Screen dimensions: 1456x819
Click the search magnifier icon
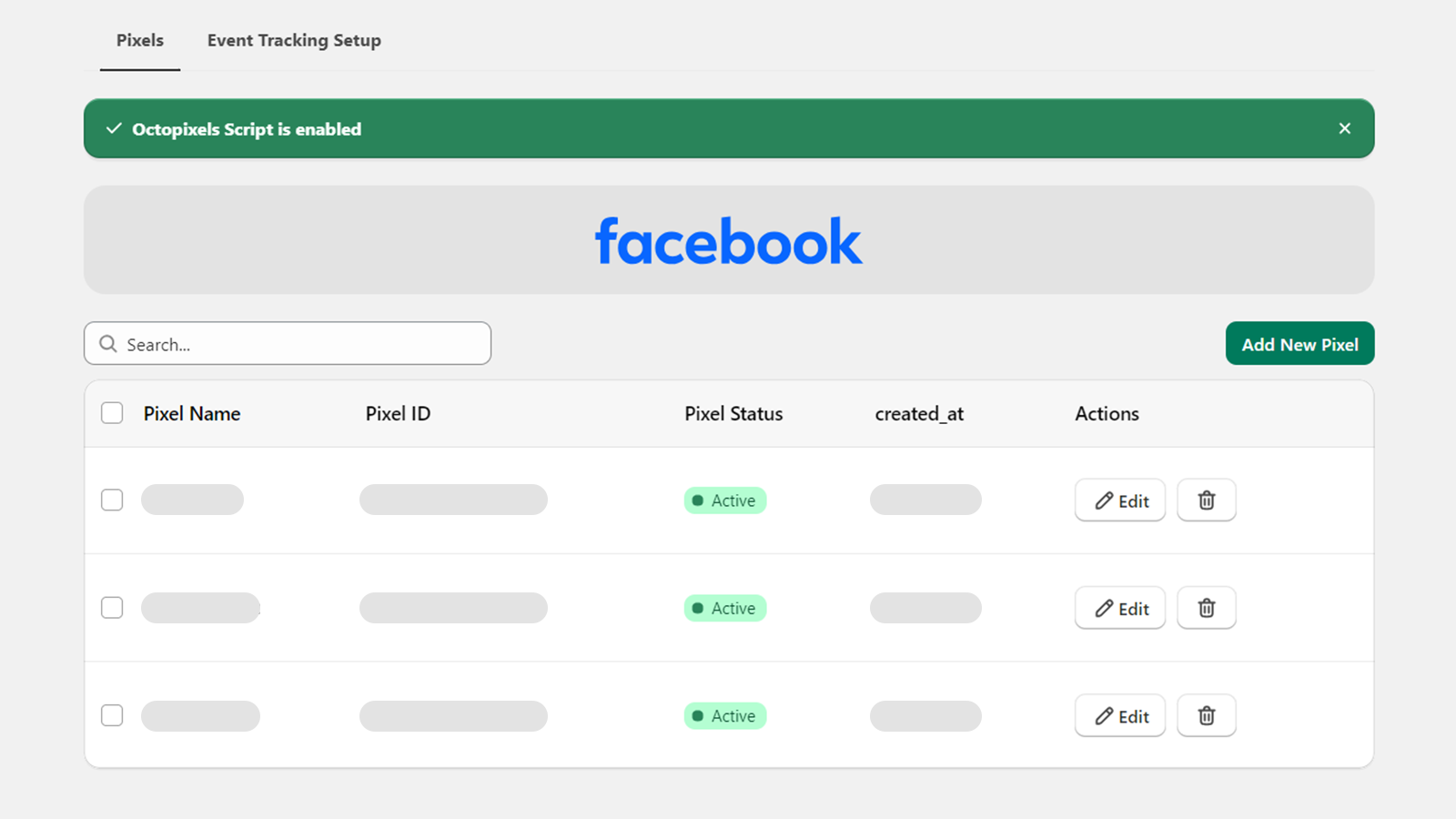(108, 344)
